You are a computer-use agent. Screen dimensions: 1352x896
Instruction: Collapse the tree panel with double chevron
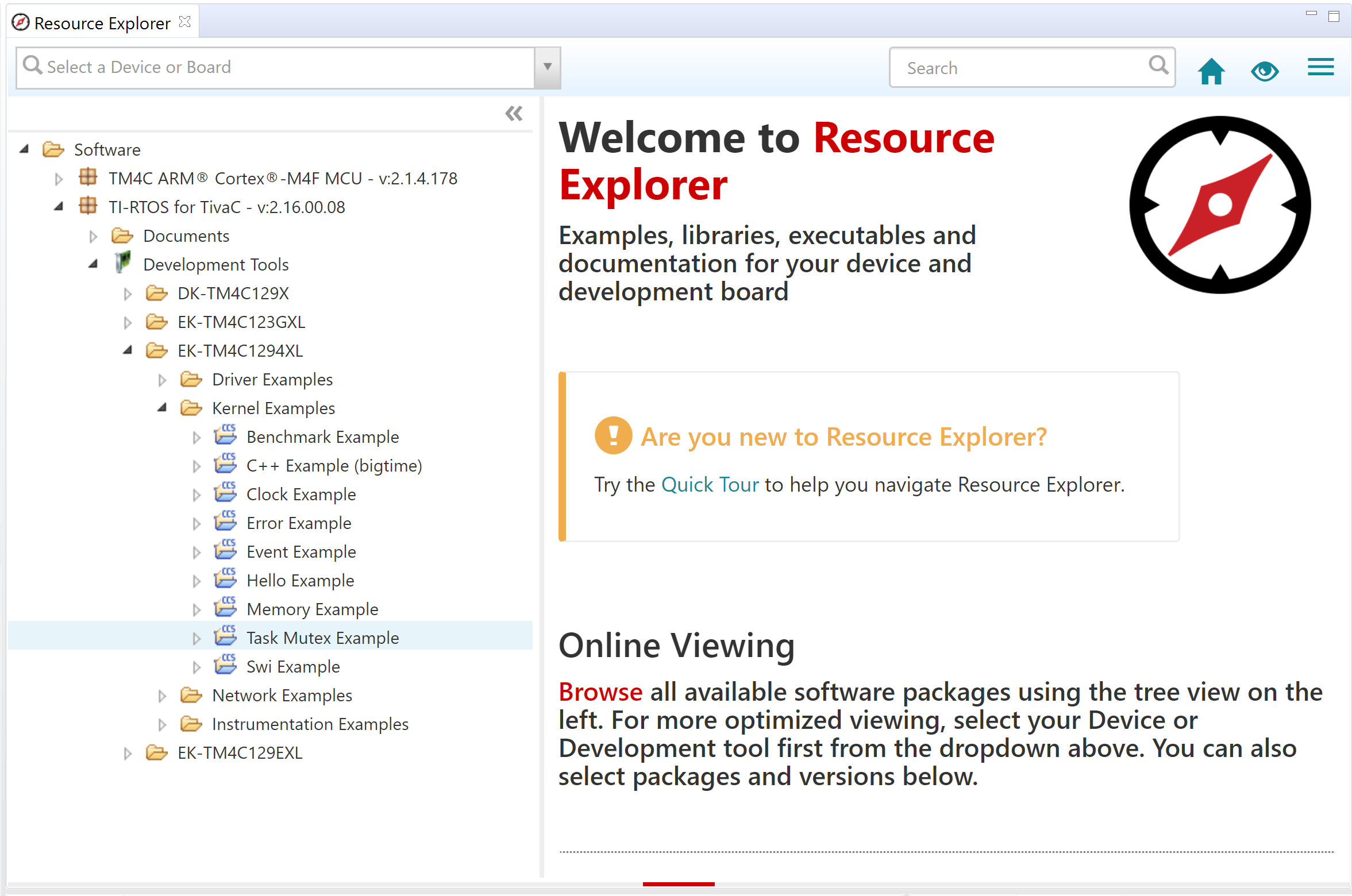pos(514,113)
